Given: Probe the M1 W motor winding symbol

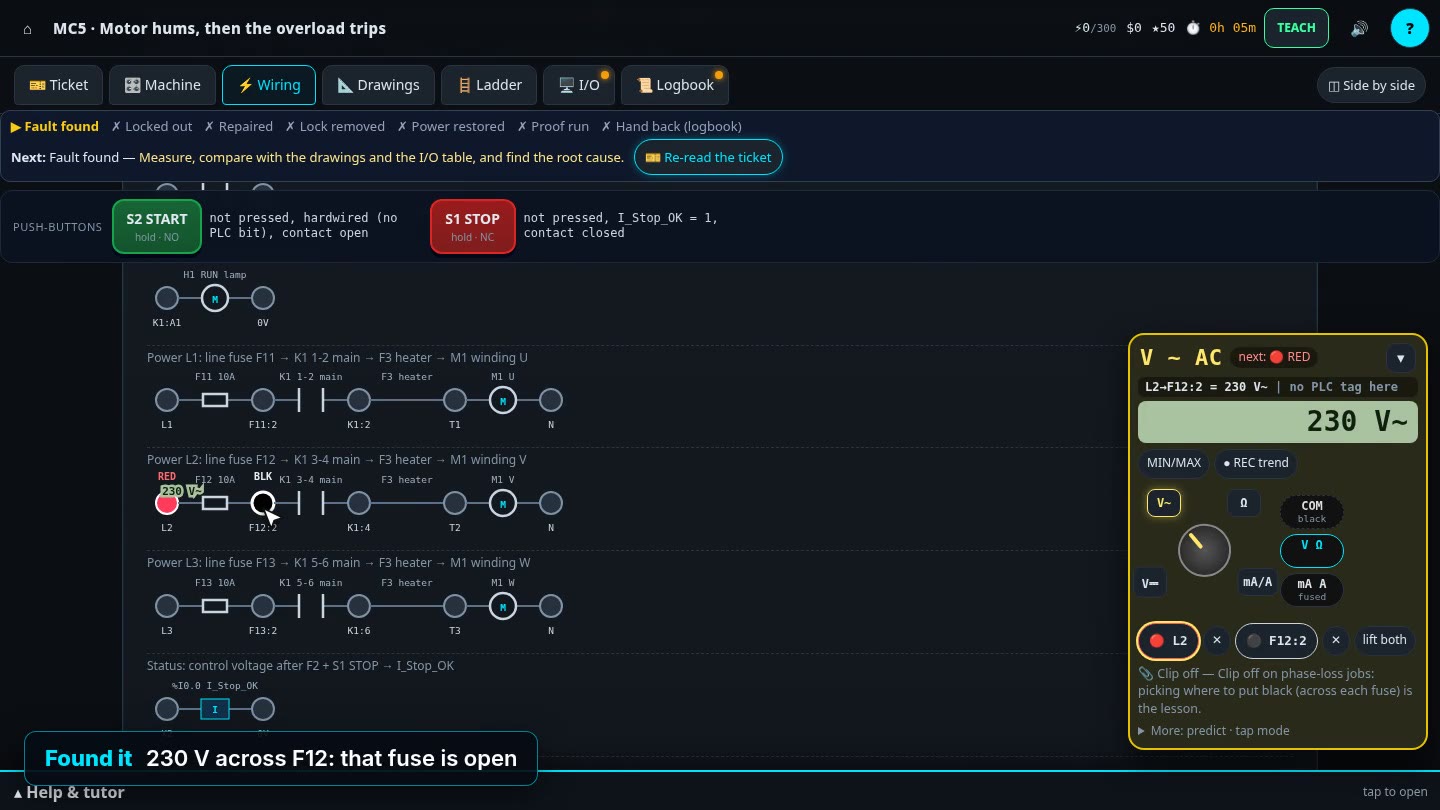Looking at the screenshot, I should pyautogui.click(x=503, y=607).
